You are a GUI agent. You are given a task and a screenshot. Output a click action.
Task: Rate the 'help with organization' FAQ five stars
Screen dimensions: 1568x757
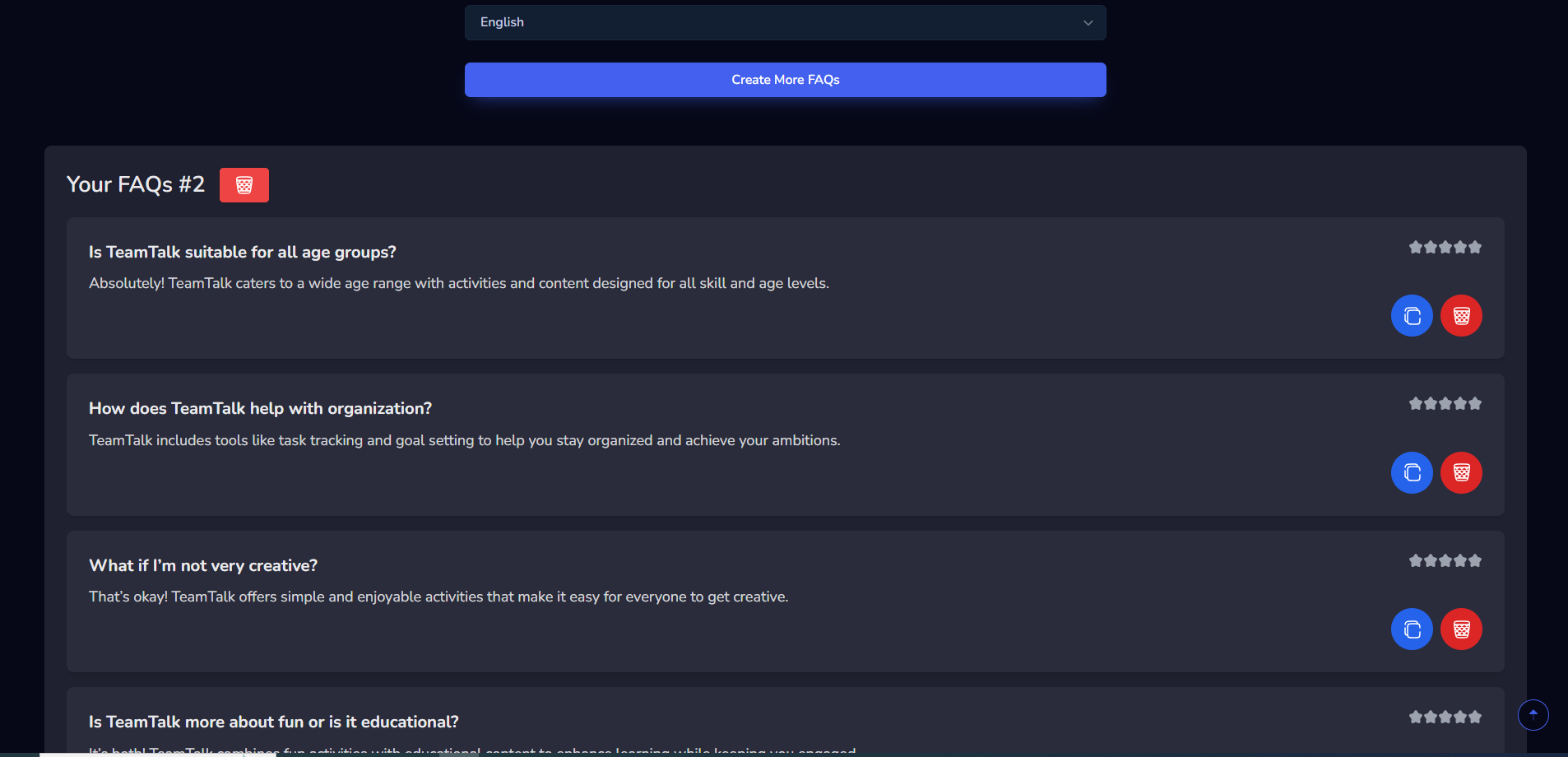(1475, 403)
